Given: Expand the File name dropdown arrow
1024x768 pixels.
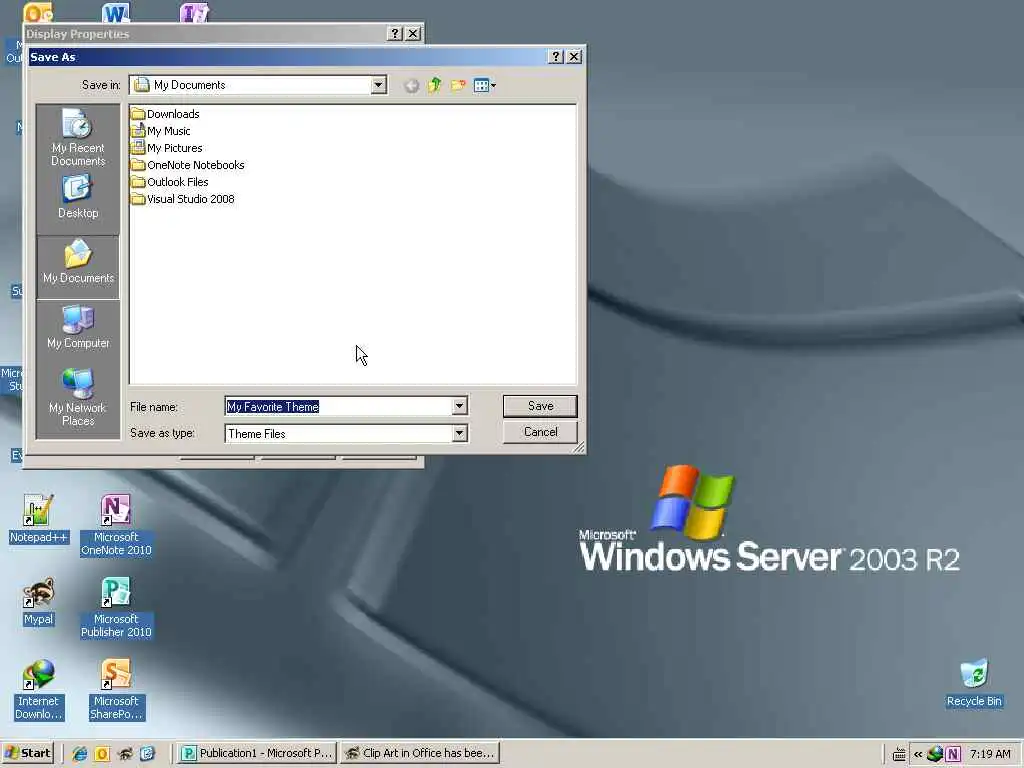Looking at the screenshot, I should pos(459,406).
